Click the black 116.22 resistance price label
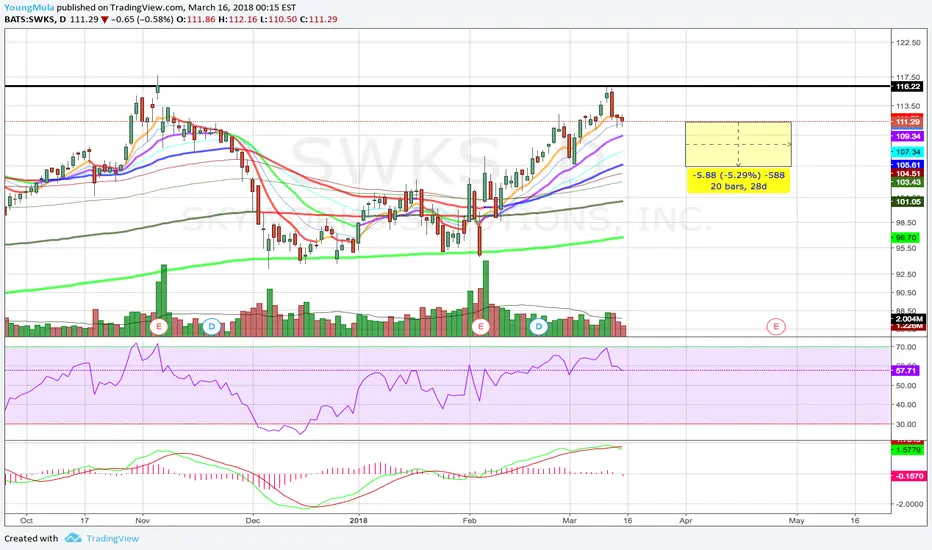Image resolution: width=932 pixels, height=550 pixels. (x=908, y=87)
